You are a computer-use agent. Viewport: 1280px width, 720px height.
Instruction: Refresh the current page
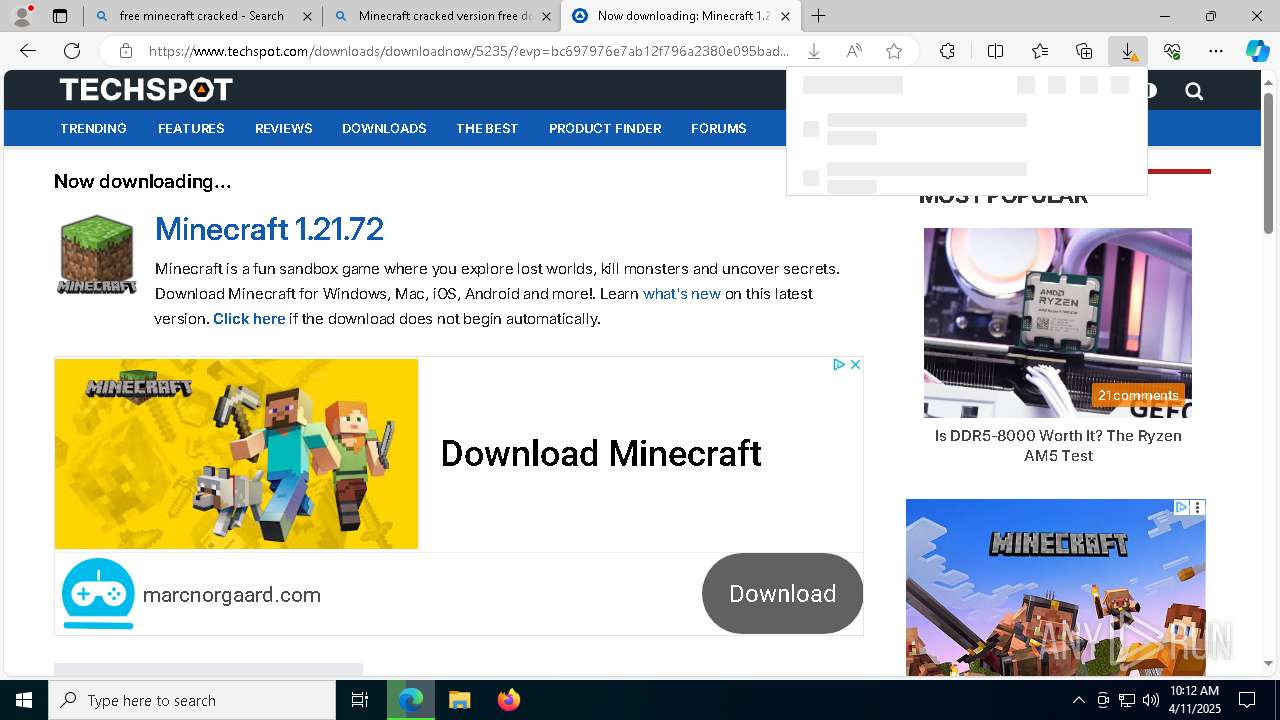pyautogui.click(x=72, y=51)
